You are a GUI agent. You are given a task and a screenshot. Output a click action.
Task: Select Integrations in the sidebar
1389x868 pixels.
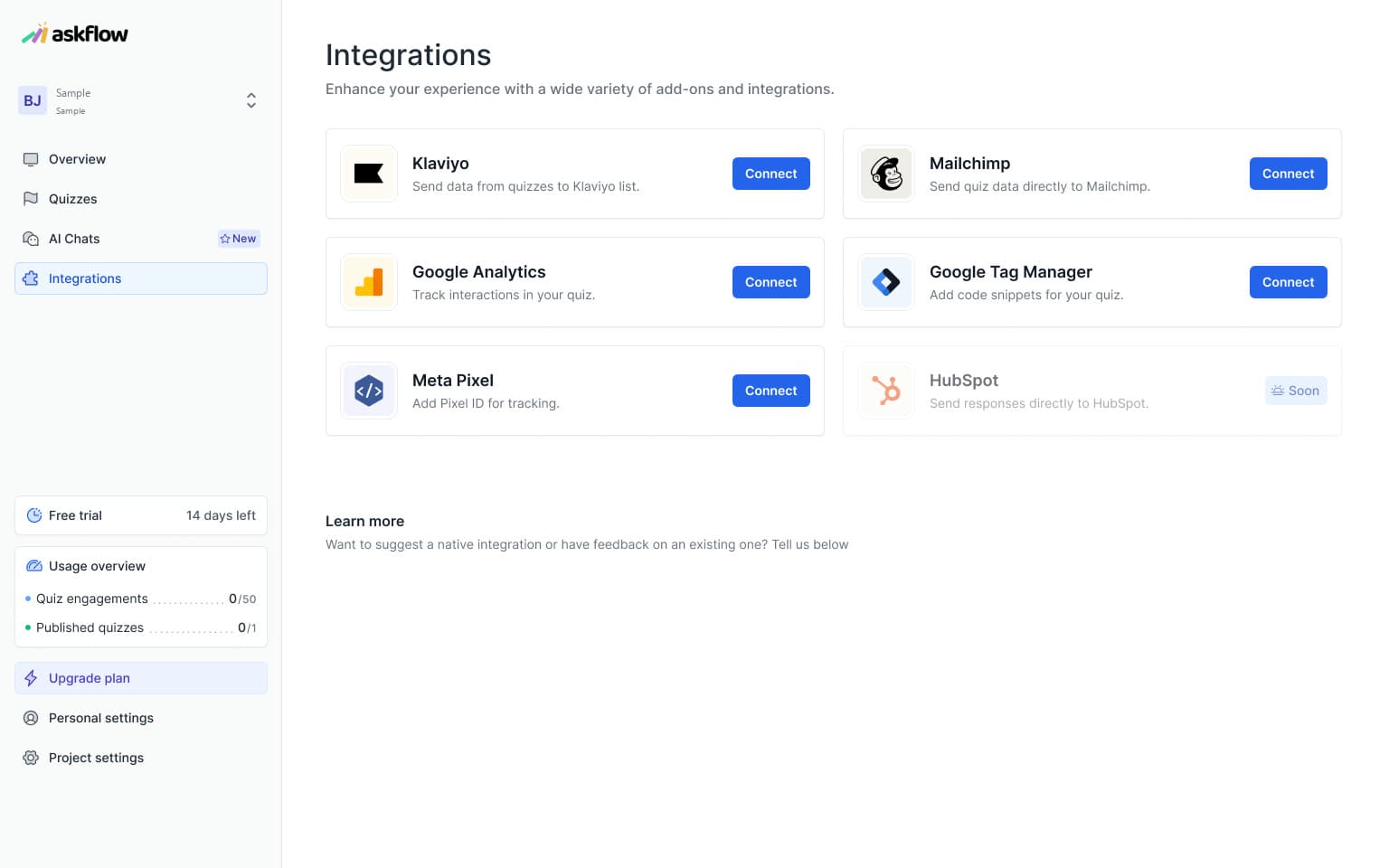[141, 278]
